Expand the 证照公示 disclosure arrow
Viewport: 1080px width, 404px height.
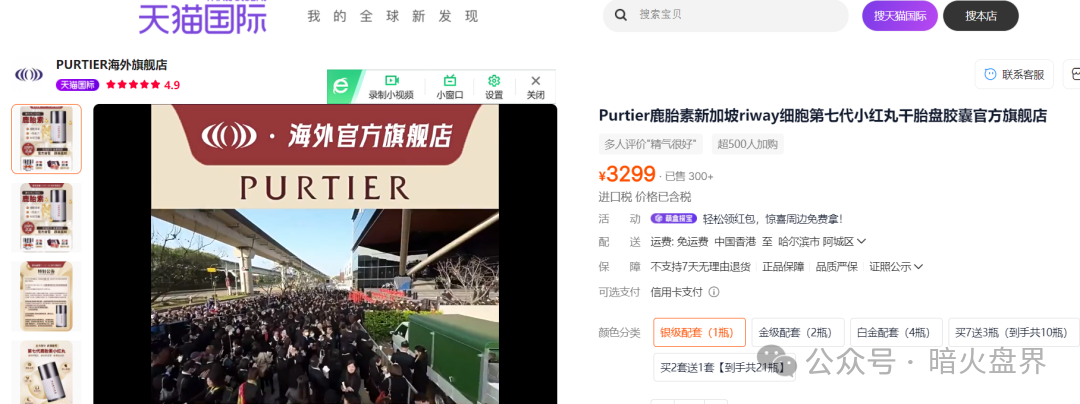pyautogui.click(x=918, y=267)
